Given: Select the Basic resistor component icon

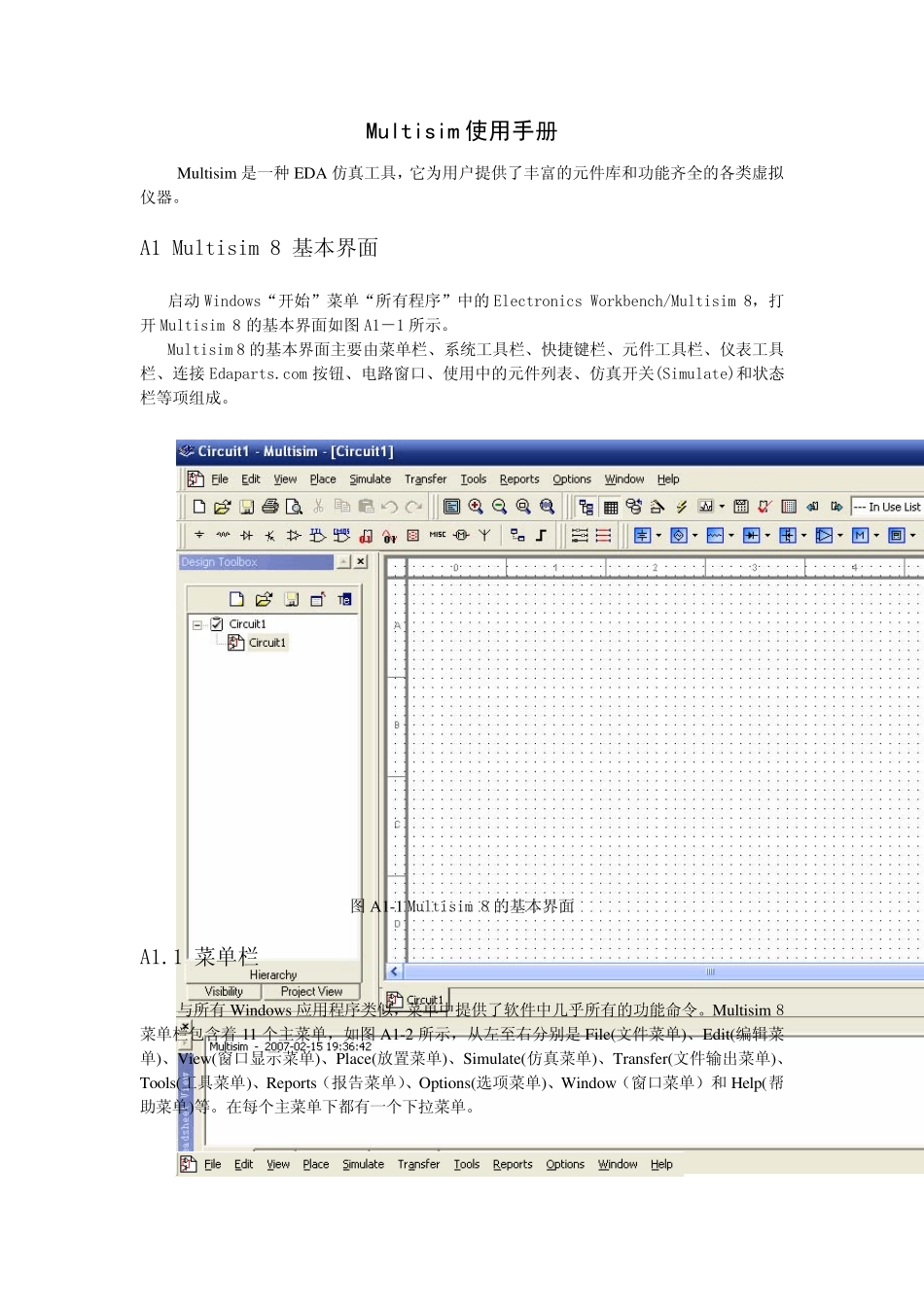Looking at the screenshot, I should coord(223,535).
